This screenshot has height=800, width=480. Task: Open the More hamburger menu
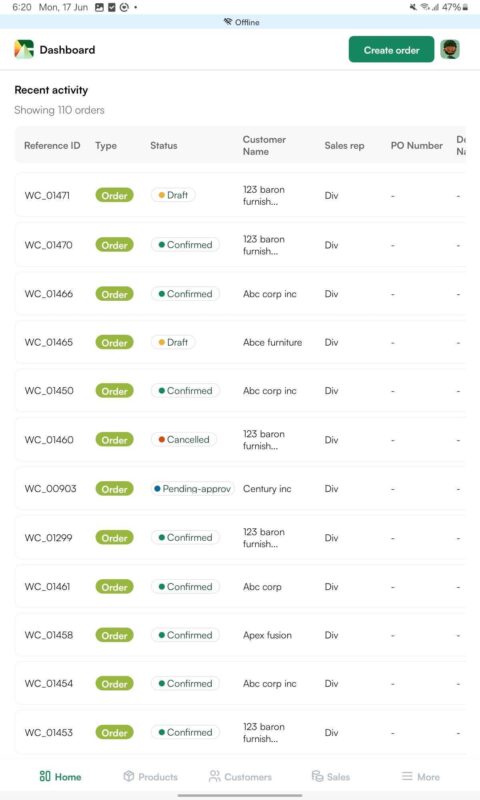407,776
